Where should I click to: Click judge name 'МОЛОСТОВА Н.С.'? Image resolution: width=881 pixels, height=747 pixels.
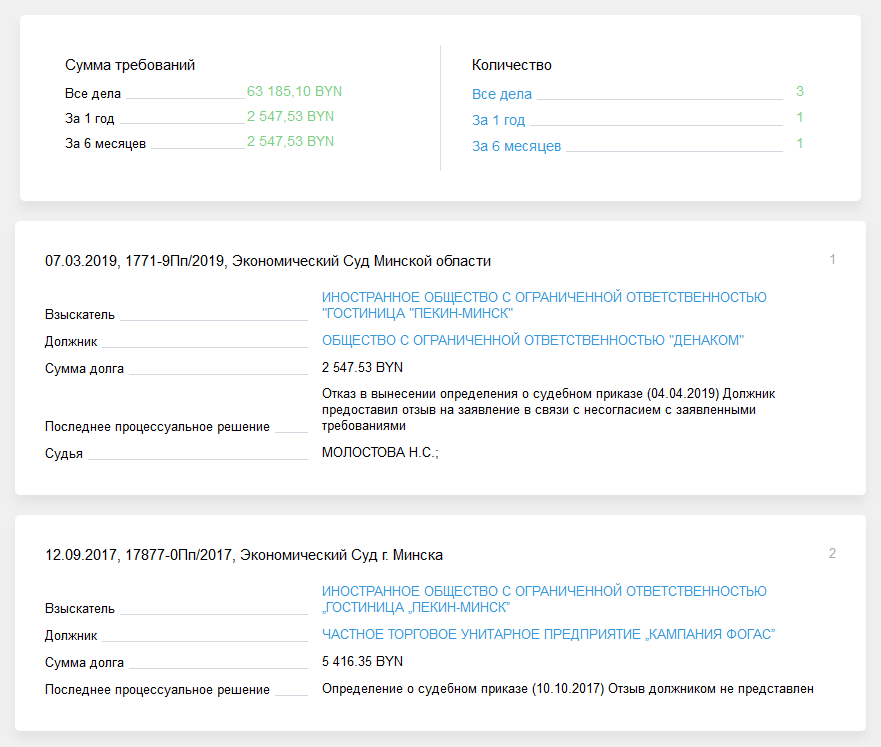coord(379,453)
